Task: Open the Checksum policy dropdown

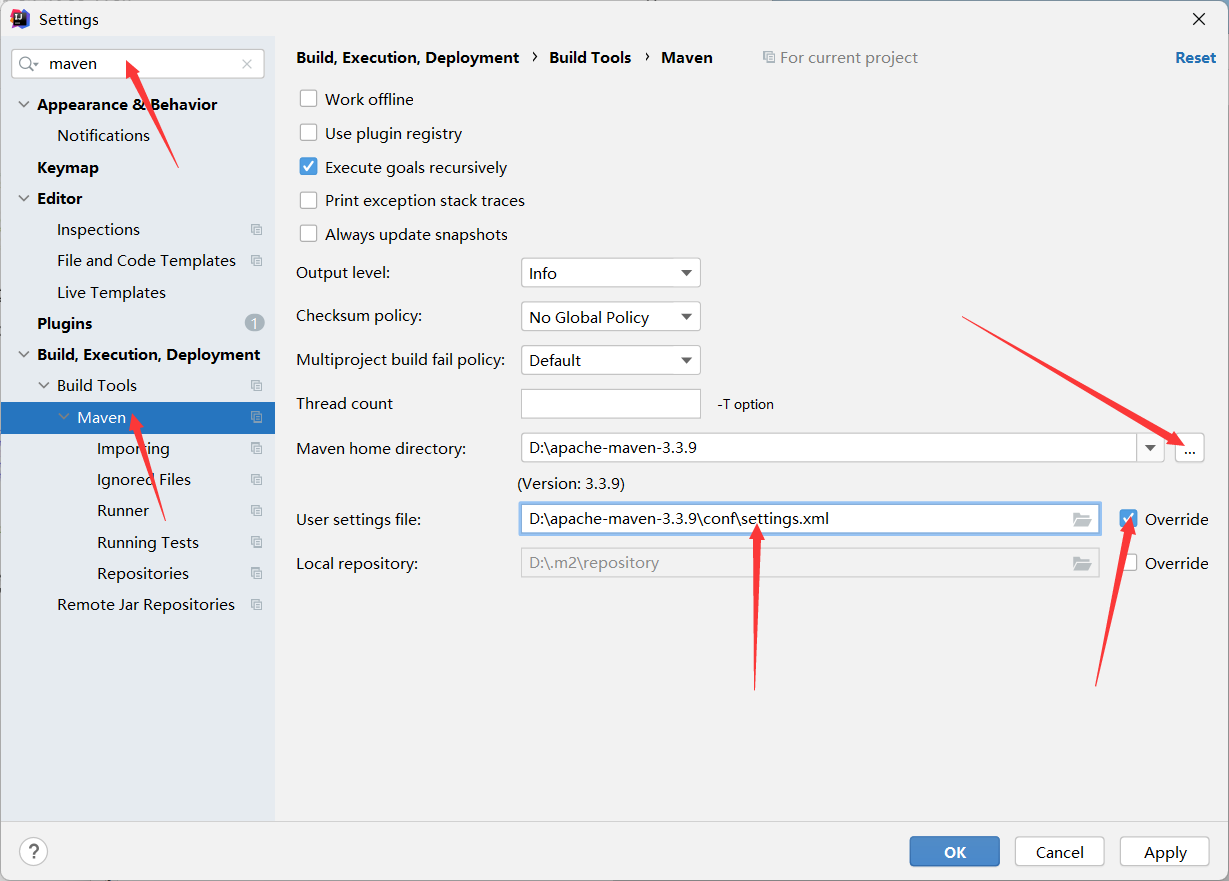Action: tap(610, 317)
